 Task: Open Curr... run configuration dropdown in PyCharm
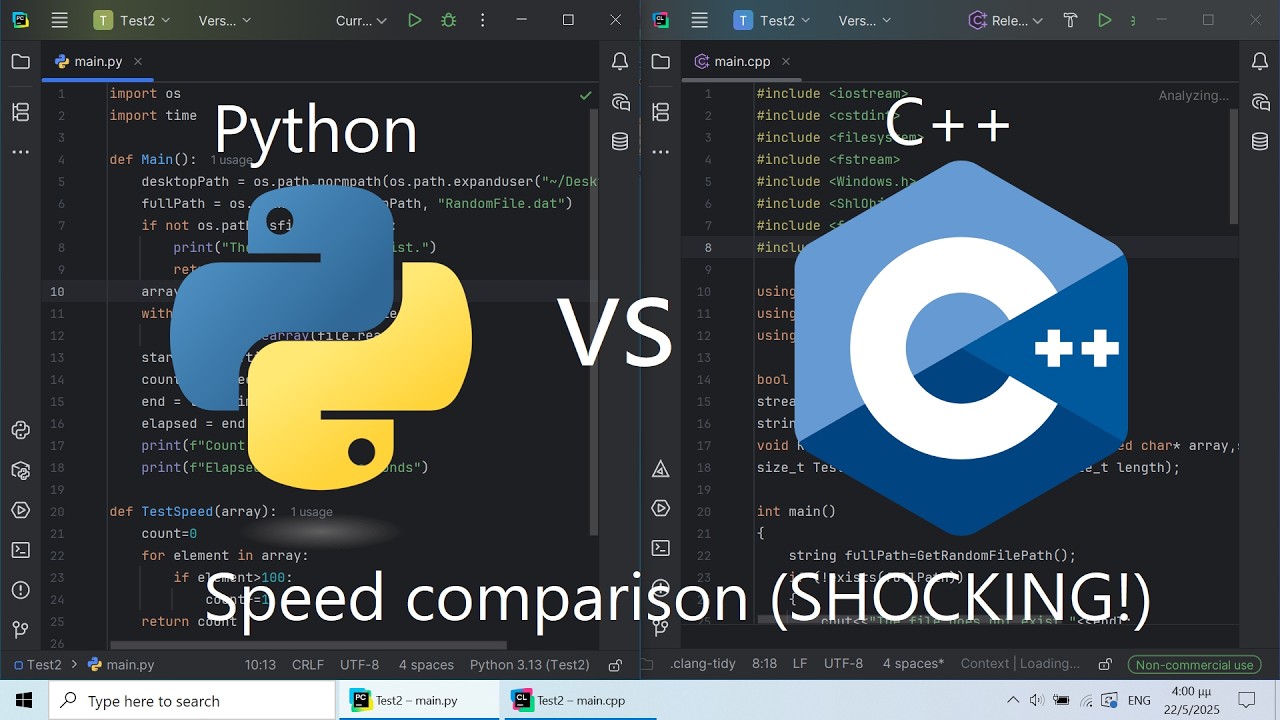pyautogui.click(x=361, y=20)
